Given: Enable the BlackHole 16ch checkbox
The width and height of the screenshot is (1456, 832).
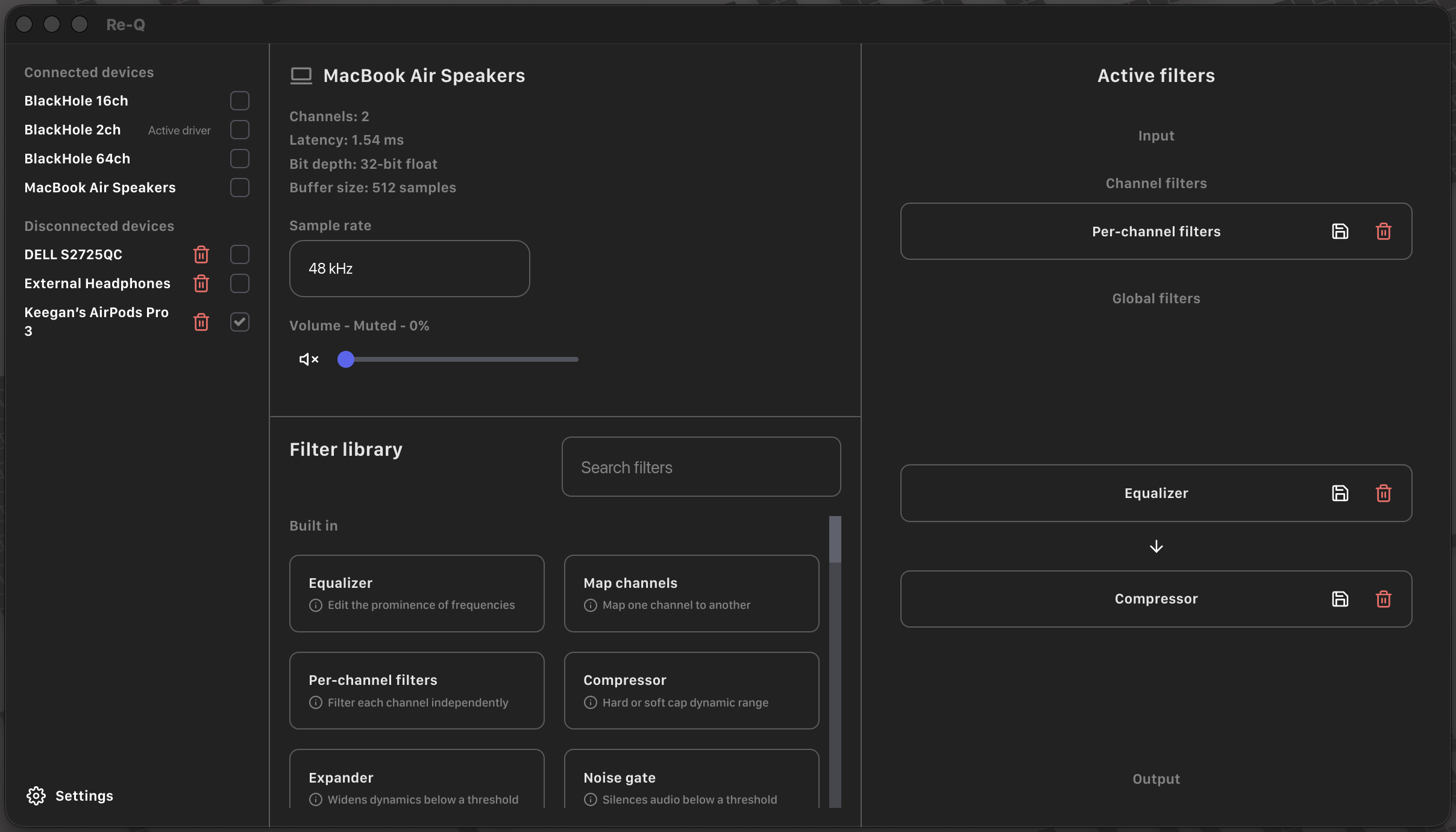Looking at the screenshot, I should pyautogui.click(x=240, y=101).
